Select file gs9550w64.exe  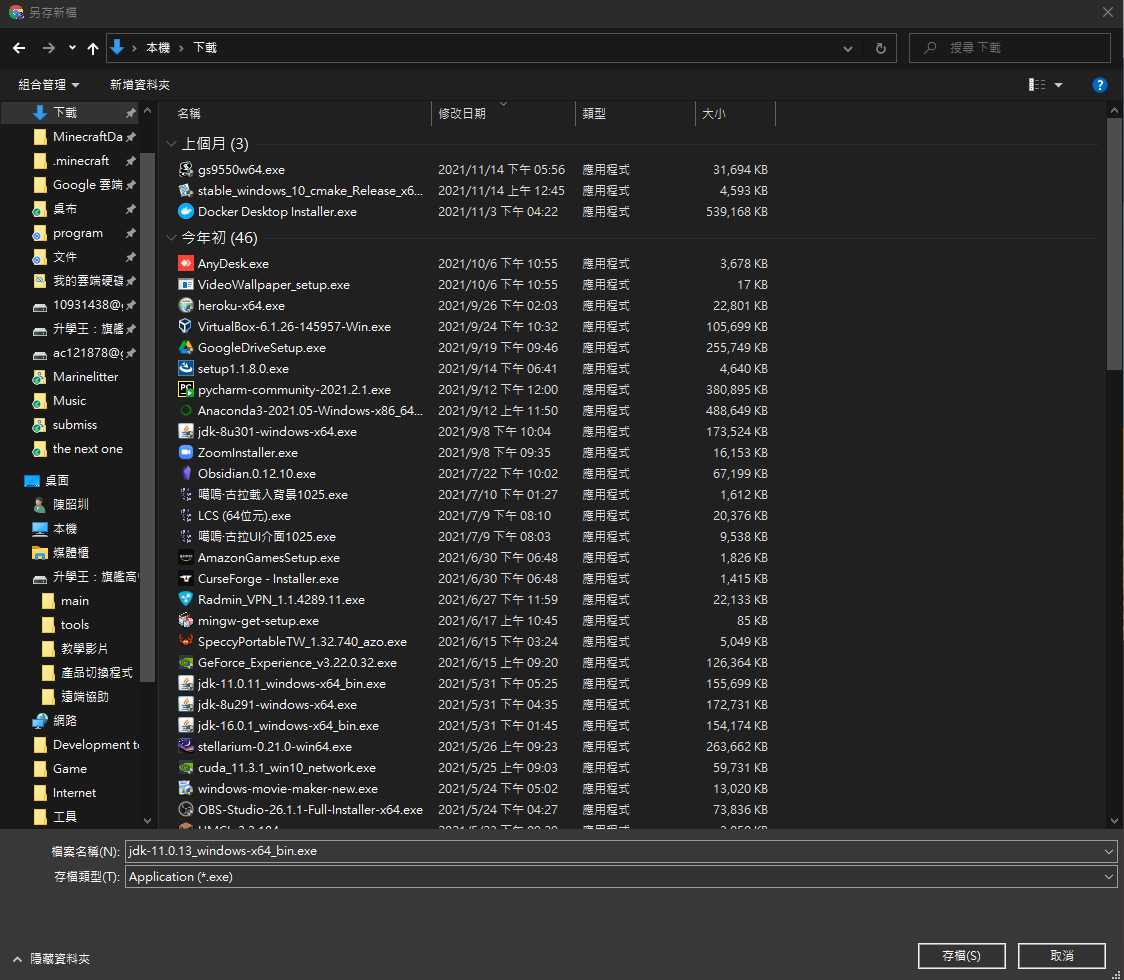coord(241,170)
